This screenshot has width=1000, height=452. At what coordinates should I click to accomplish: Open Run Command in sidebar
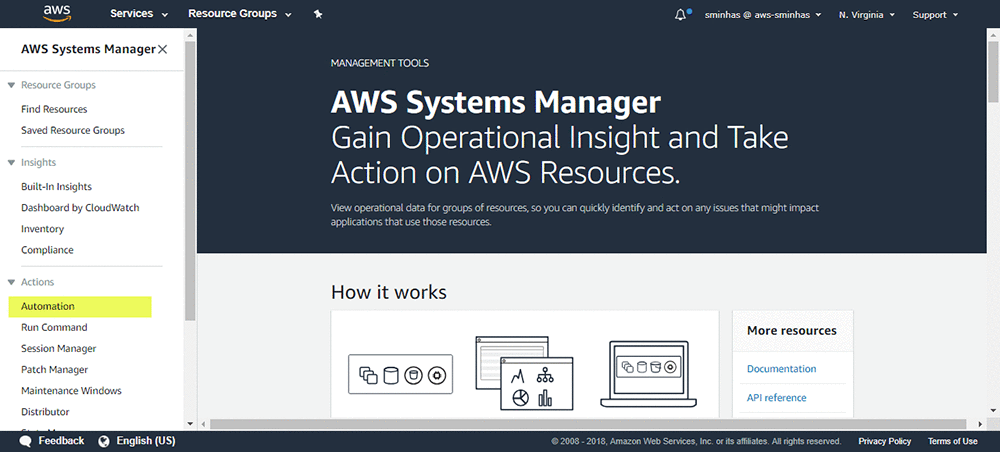[54, 328]
